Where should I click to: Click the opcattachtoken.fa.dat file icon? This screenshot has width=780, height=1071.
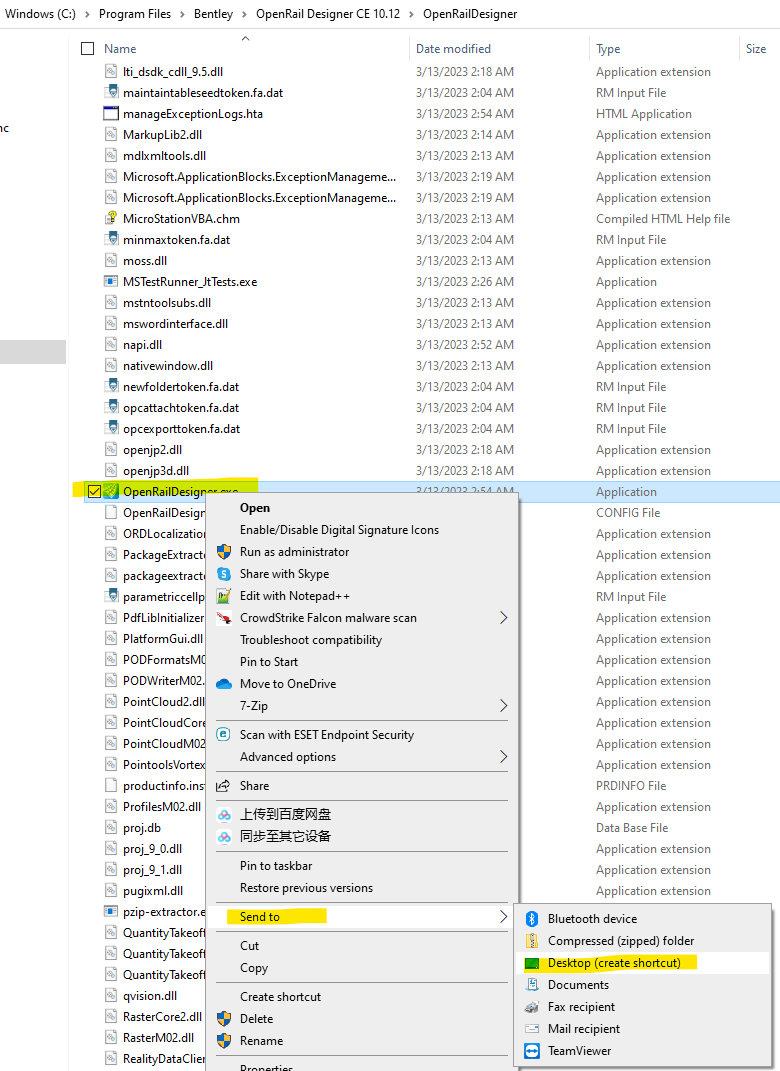pos(111,408)
